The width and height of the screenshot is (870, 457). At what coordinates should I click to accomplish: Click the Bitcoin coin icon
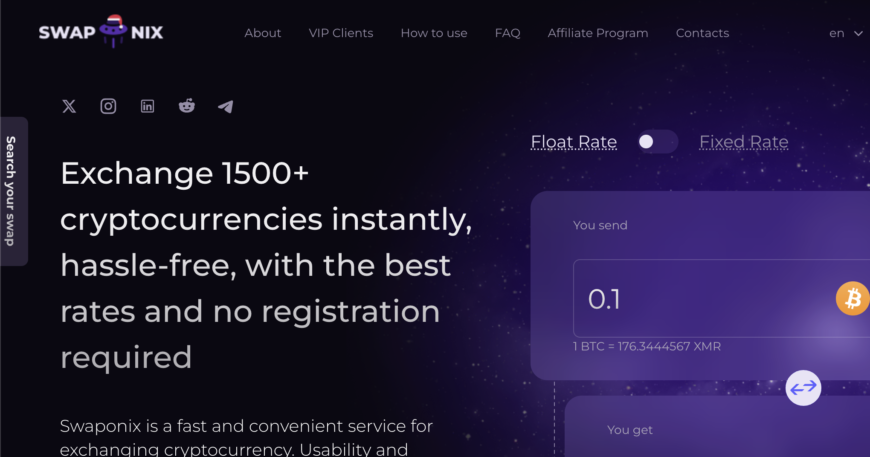coord(852,298)
